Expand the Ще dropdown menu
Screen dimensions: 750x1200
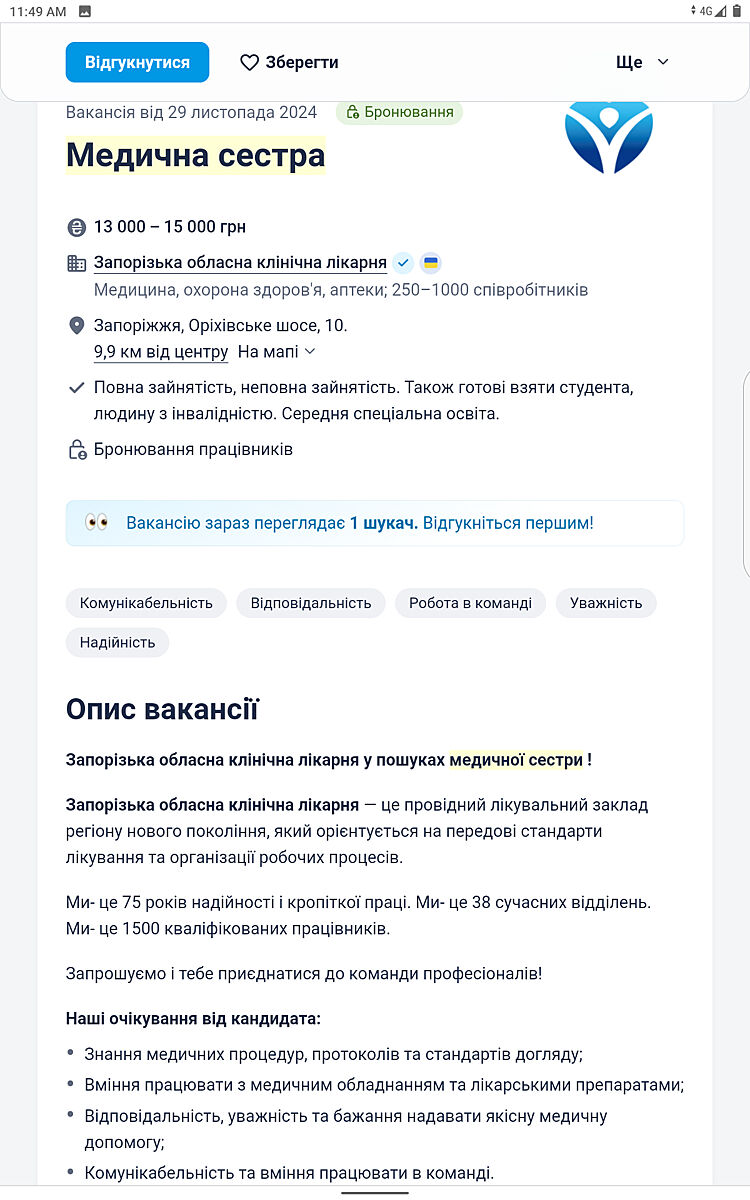click(x=642, y=62)
